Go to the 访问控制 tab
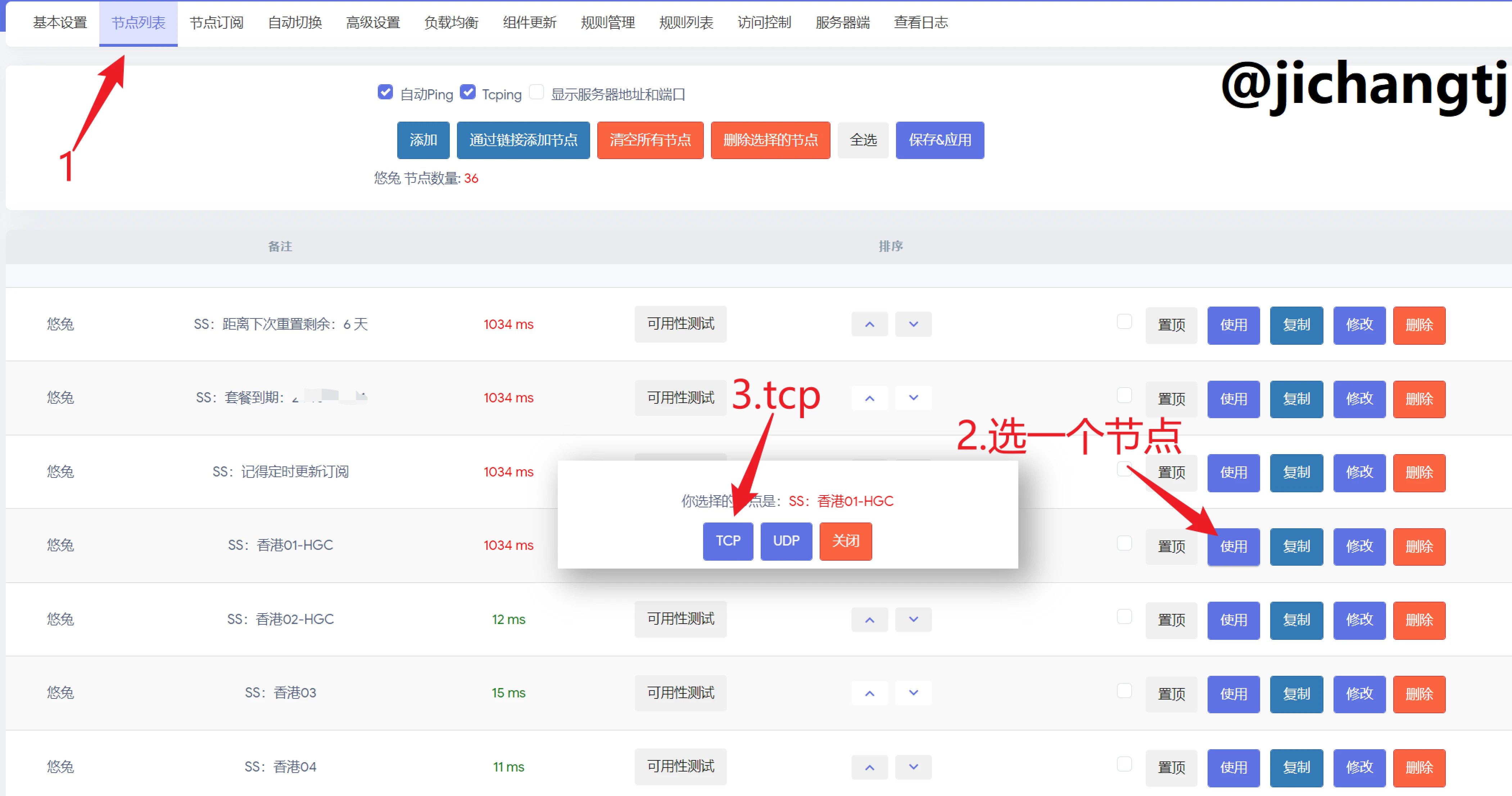 (764, 23)
